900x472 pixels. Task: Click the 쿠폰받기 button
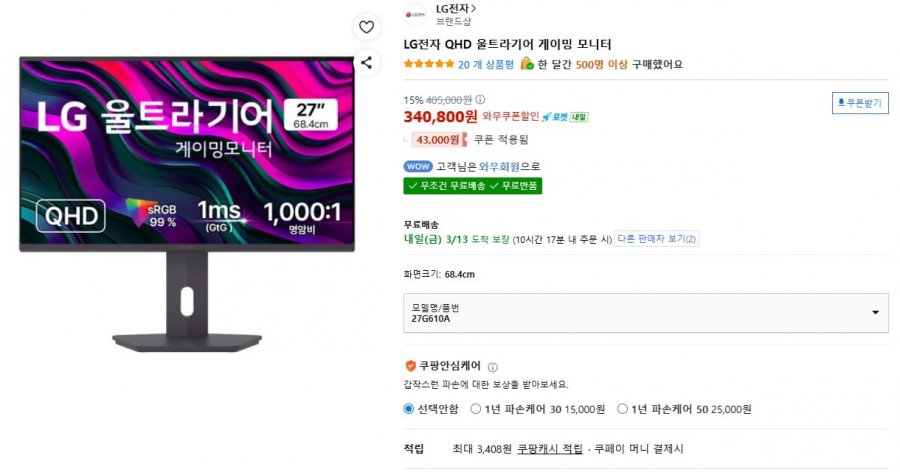tap(860, 103)
